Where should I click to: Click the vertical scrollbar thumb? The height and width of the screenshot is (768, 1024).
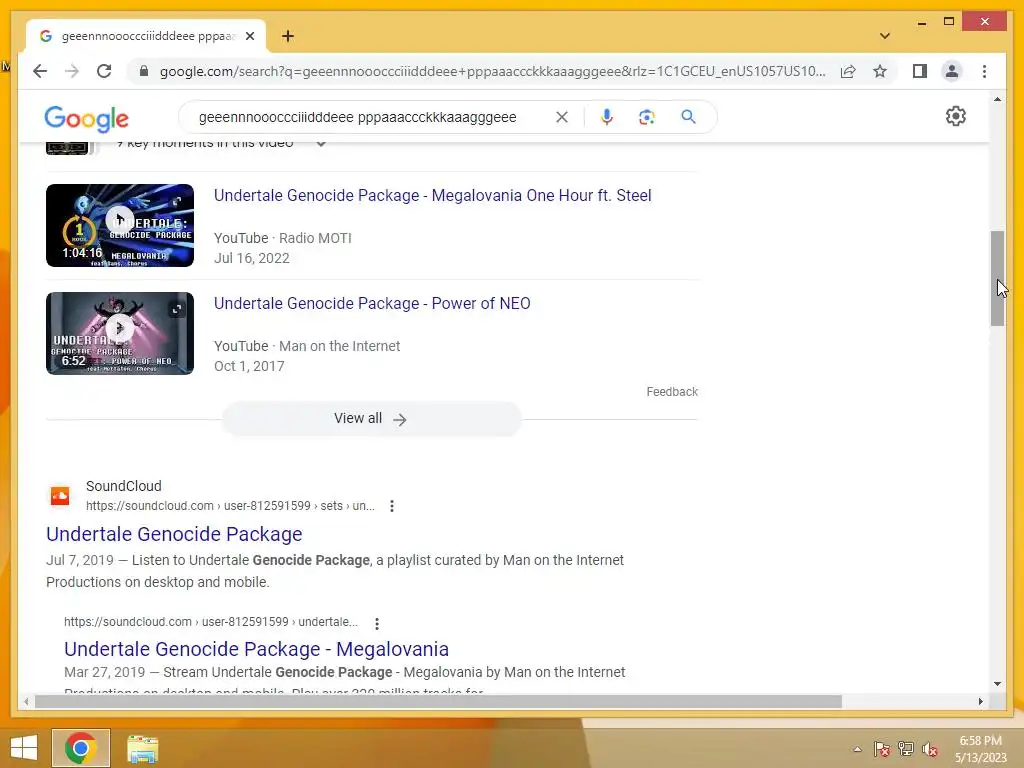(997, 278)
